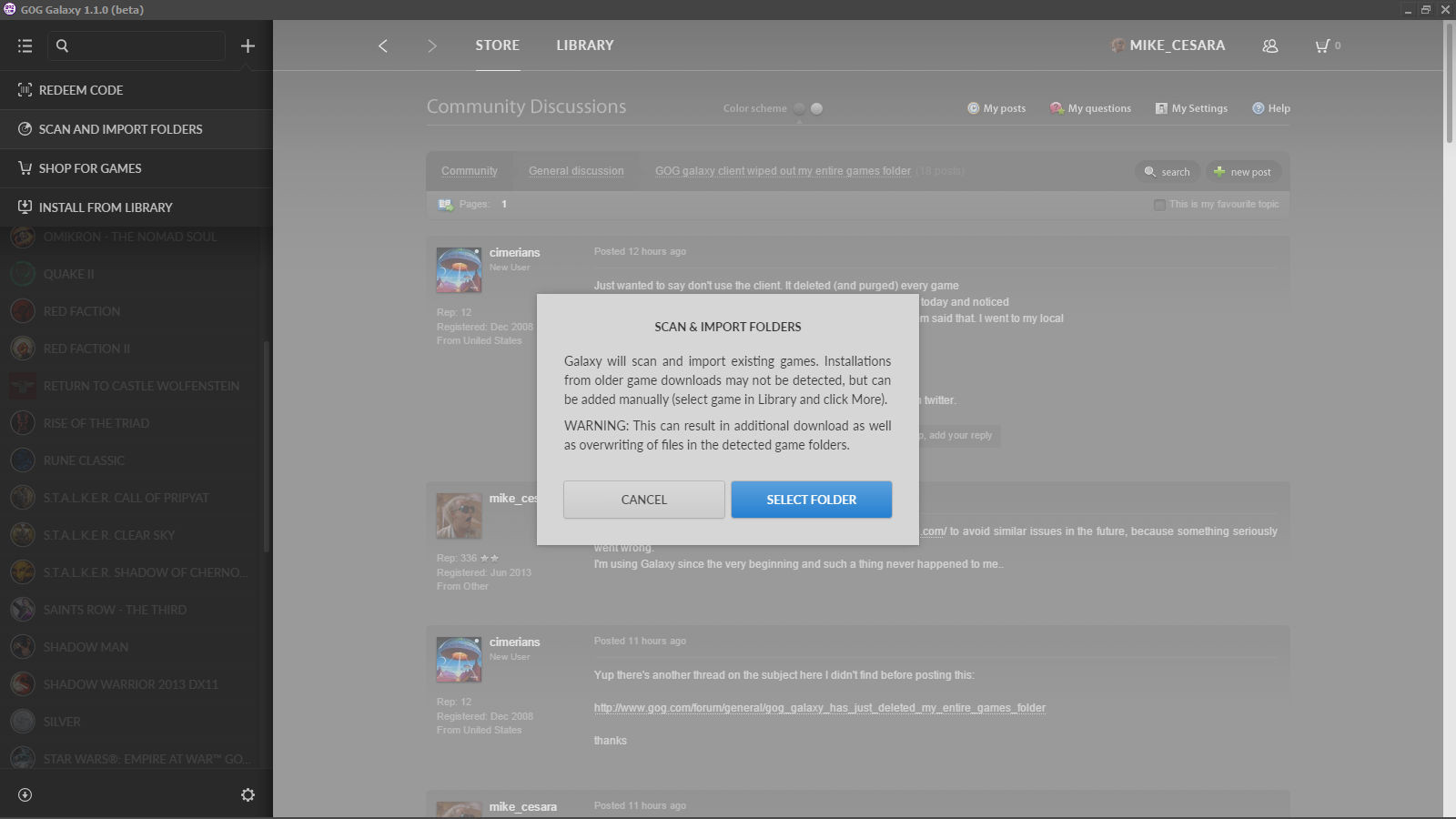Click the CANCEL button in the dialog
This screenshot has height=819, width=1456.
click(644, 500)
